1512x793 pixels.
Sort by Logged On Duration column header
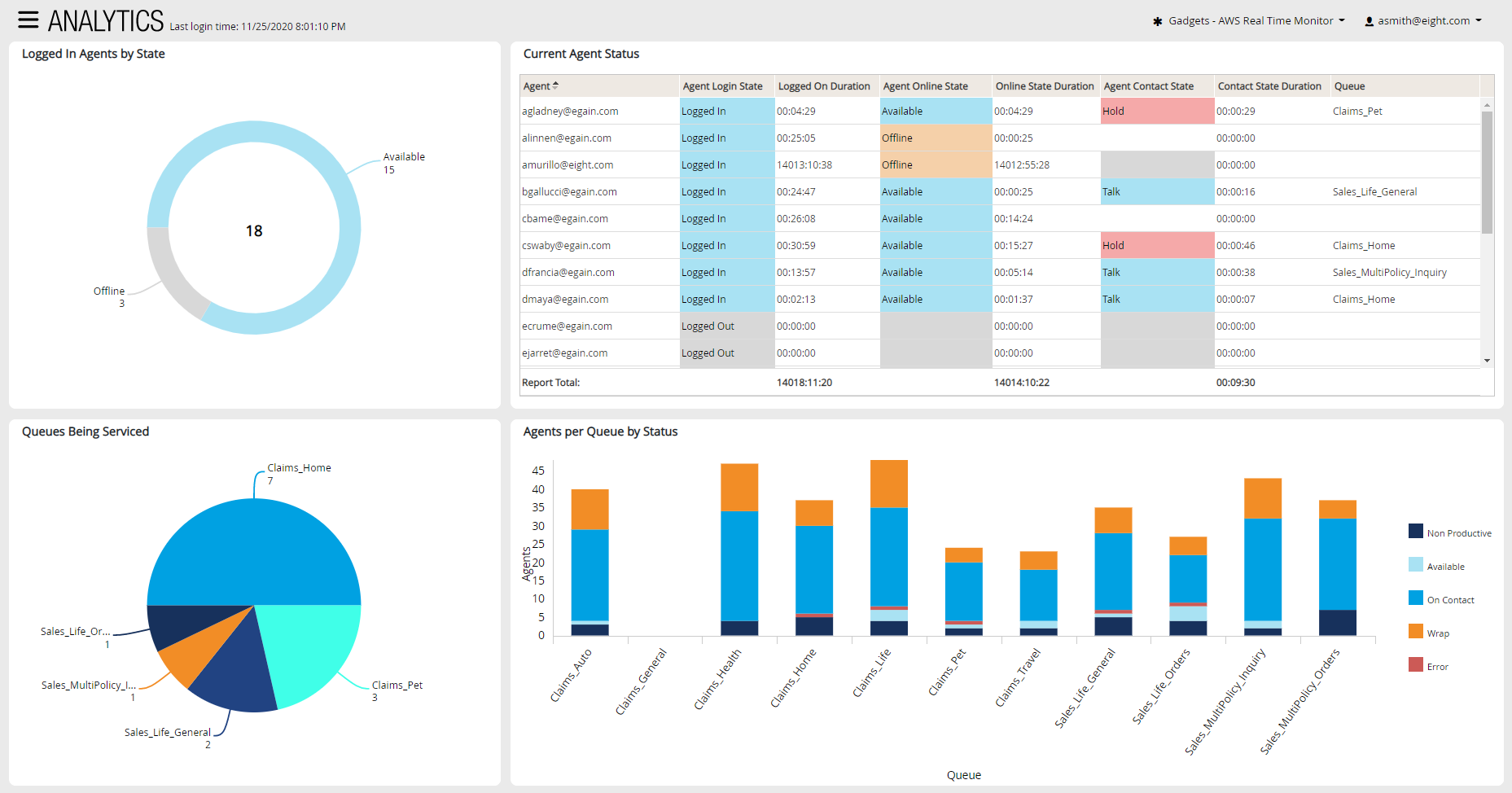coord(823,86)
